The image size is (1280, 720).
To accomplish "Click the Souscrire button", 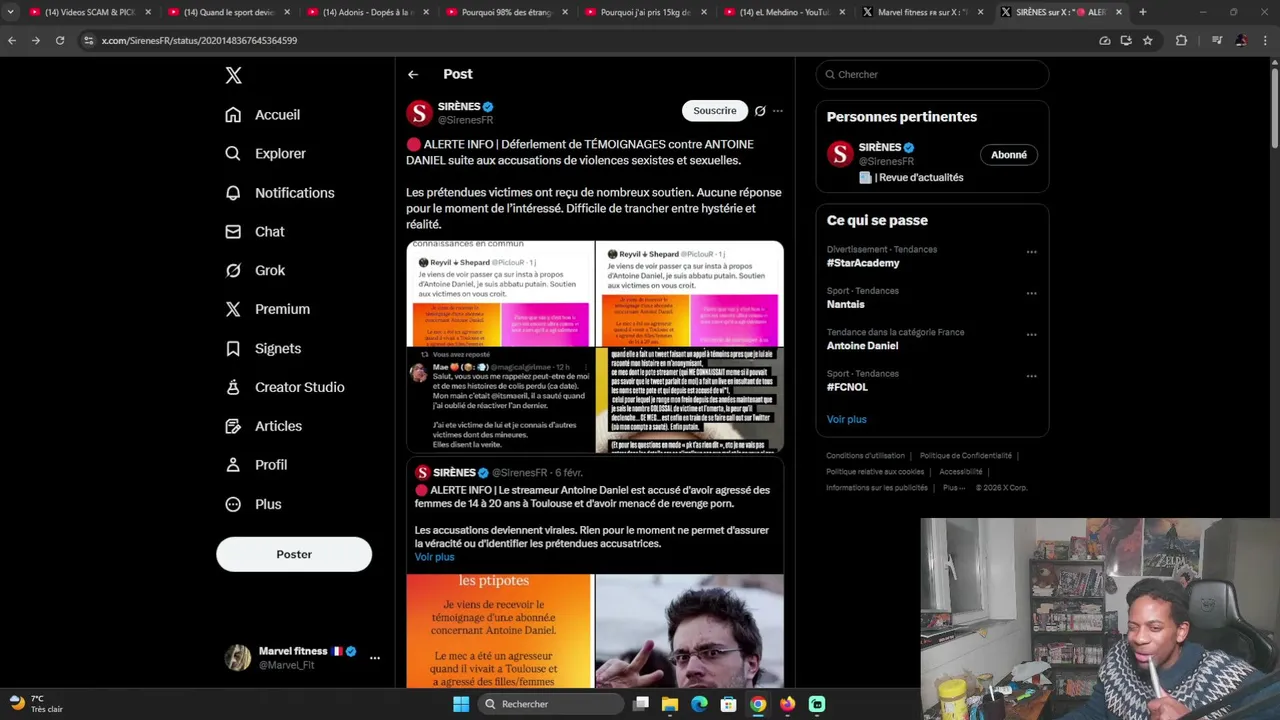I will tap(715, 111).
